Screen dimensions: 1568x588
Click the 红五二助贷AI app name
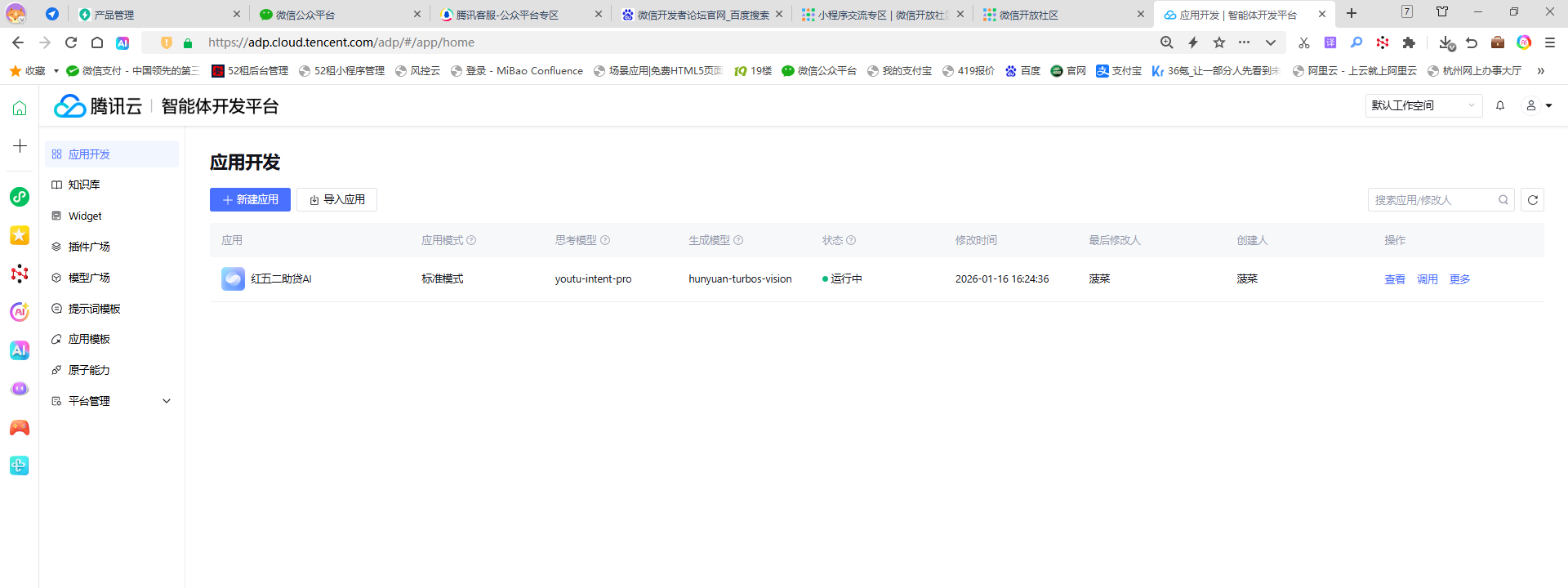(x=282, y=279)
